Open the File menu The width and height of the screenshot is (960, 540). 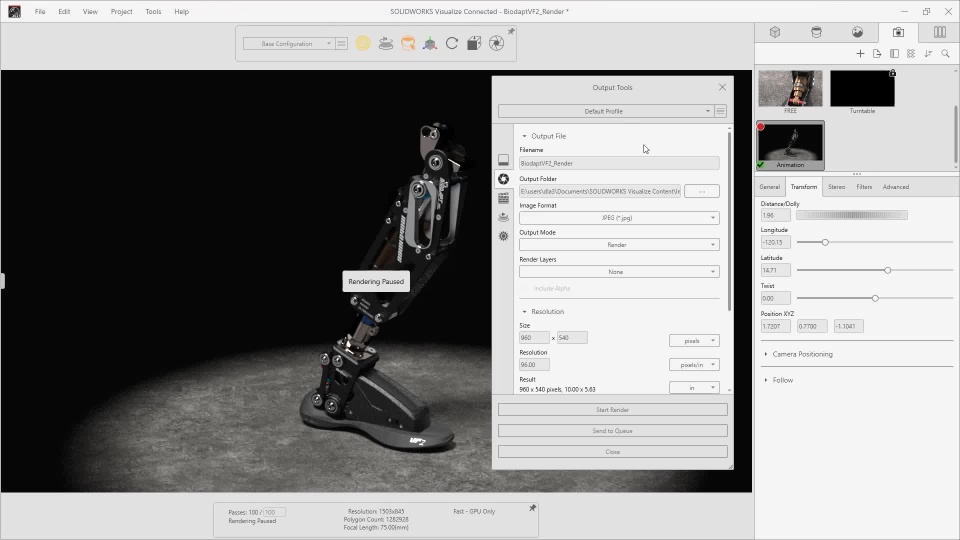click(40, 12)
